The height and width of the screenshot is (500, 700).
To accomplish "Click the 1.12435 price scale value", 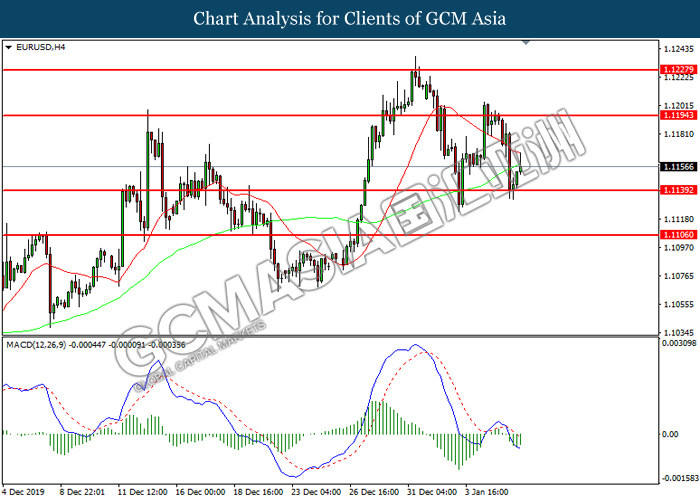I will tap(679, 49).
